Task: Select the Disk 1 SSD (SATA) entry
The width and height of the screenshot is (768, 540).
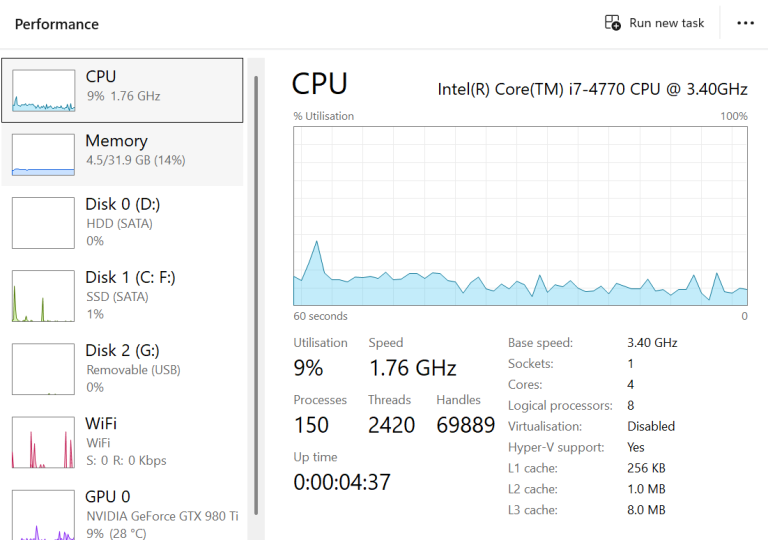Action: tap(130, 295)
